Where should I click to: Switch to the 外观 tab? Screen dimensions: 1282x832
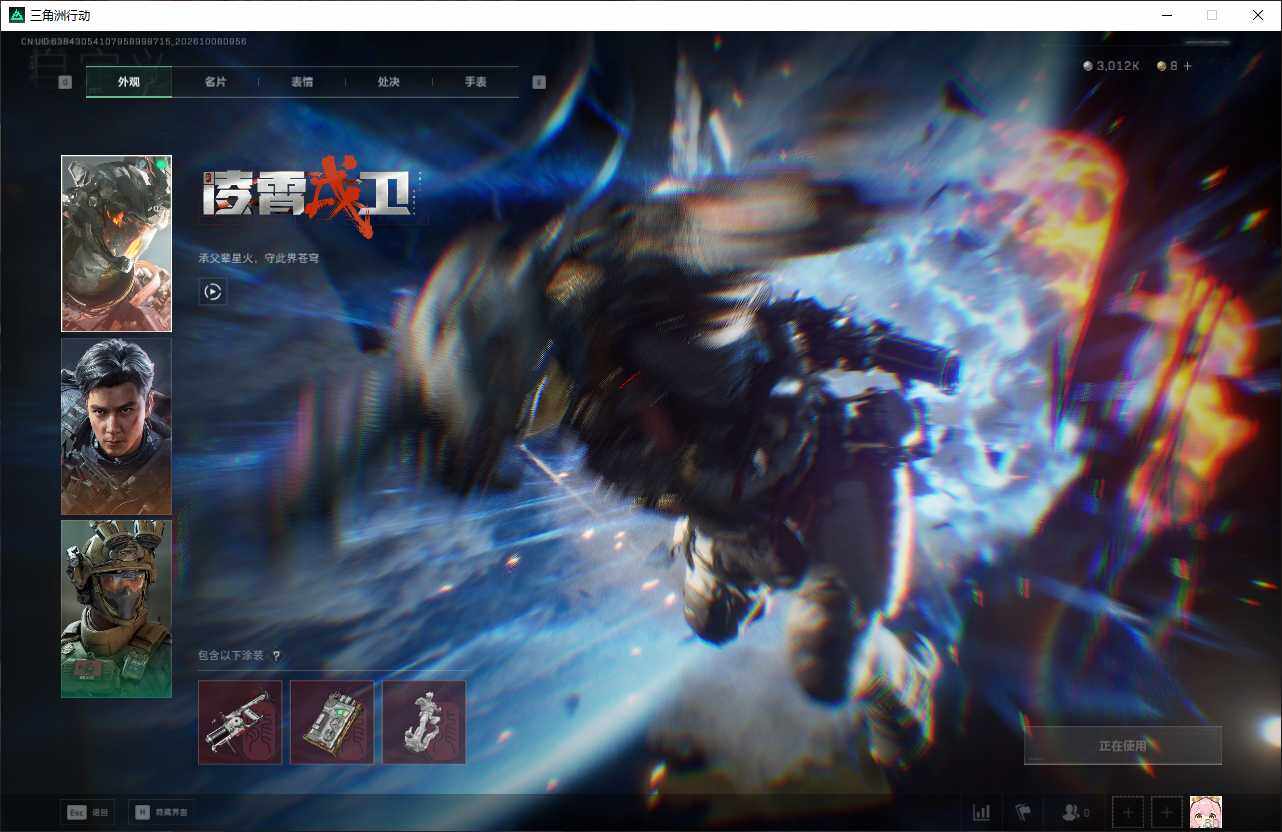coord(129,82)
